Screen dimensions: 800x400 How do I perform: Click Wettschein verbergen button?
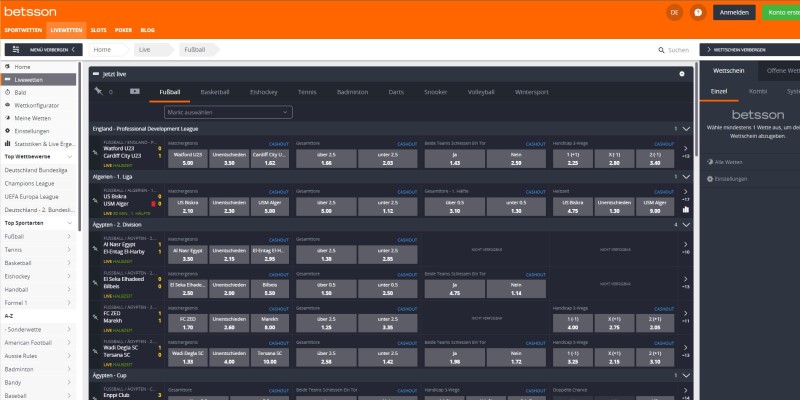coord(749,49)
